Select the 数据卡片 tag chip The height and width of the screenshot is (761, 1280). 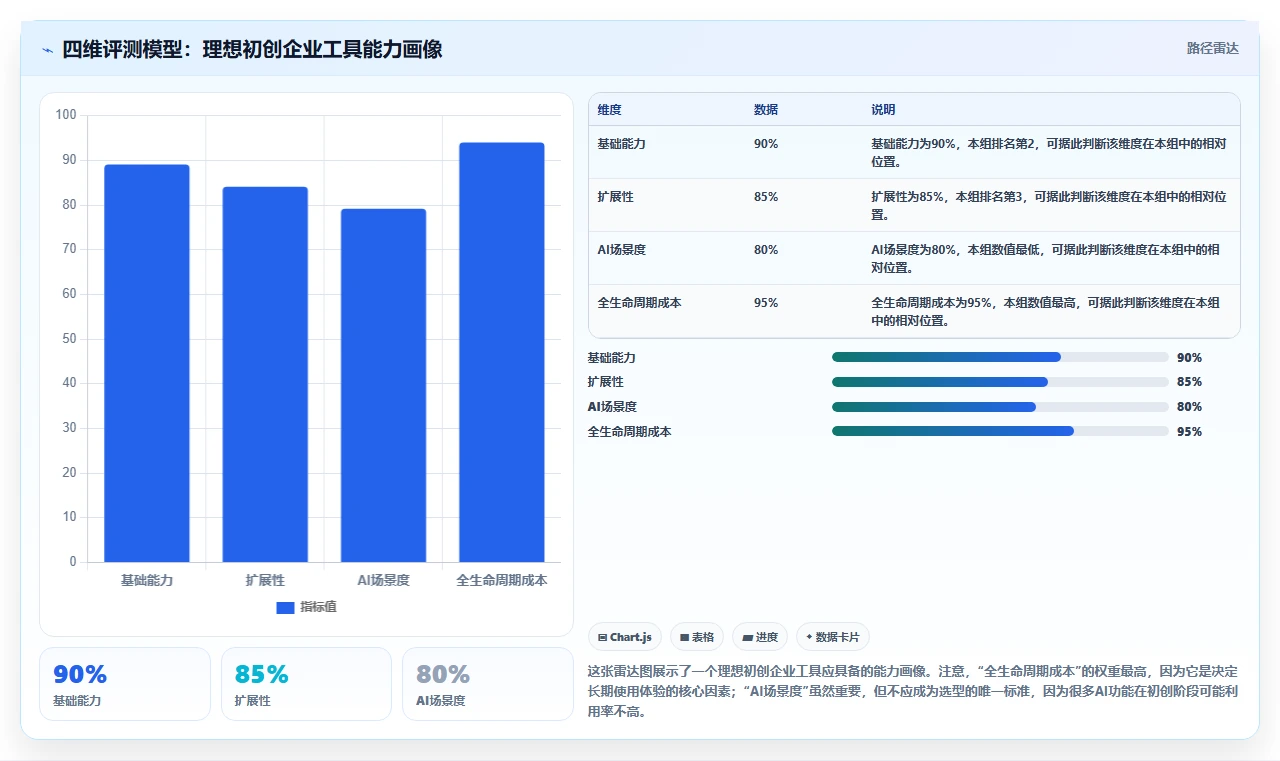click(x=833, y=637)
